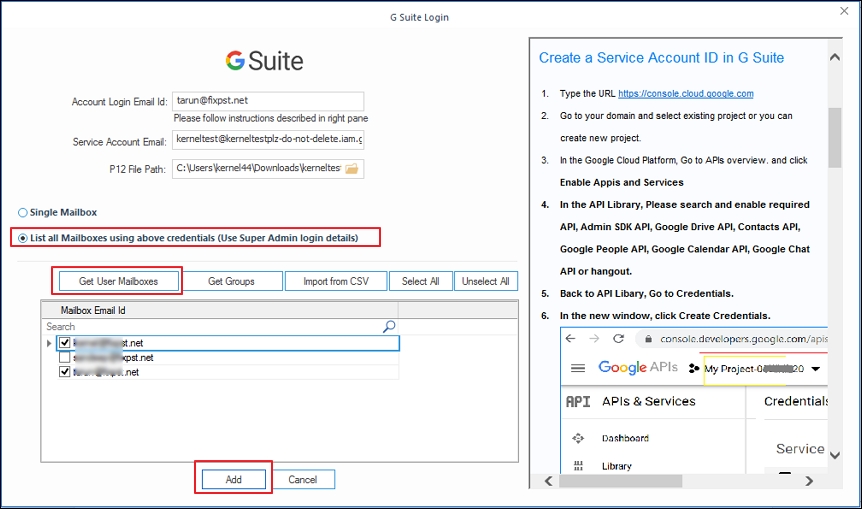
Task: Click the vertical scrollbar thumb in instructions pane
Action: coord(835,137)
